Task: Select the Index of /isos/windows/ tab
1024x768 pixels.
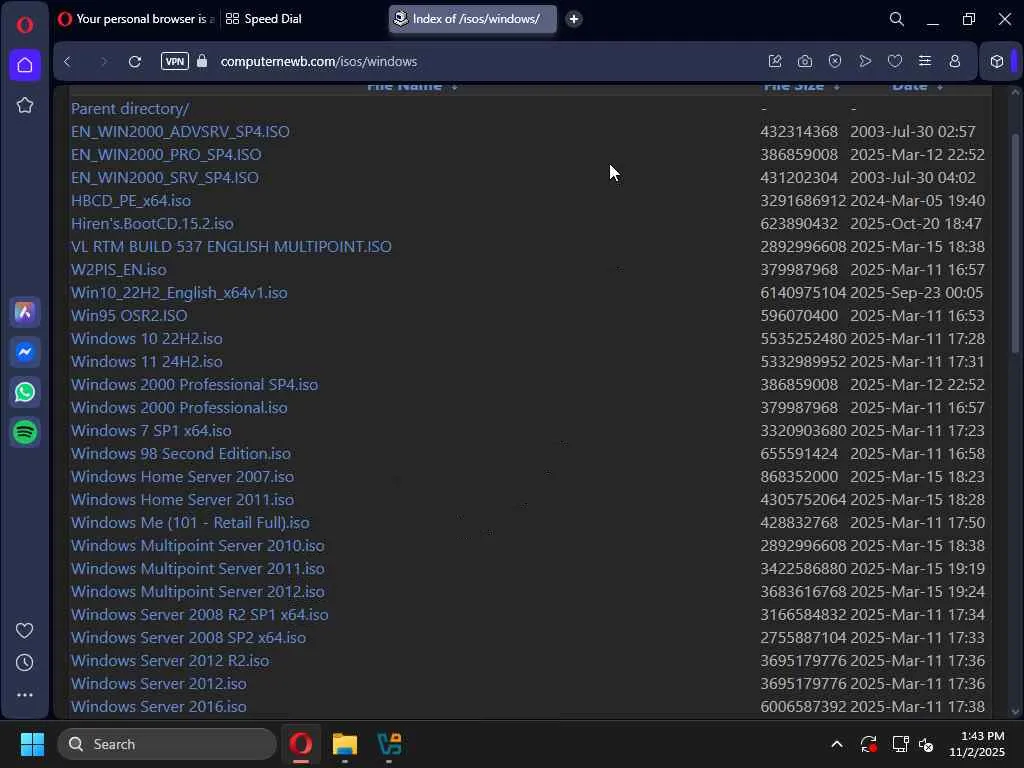Action: pos(473,19)
